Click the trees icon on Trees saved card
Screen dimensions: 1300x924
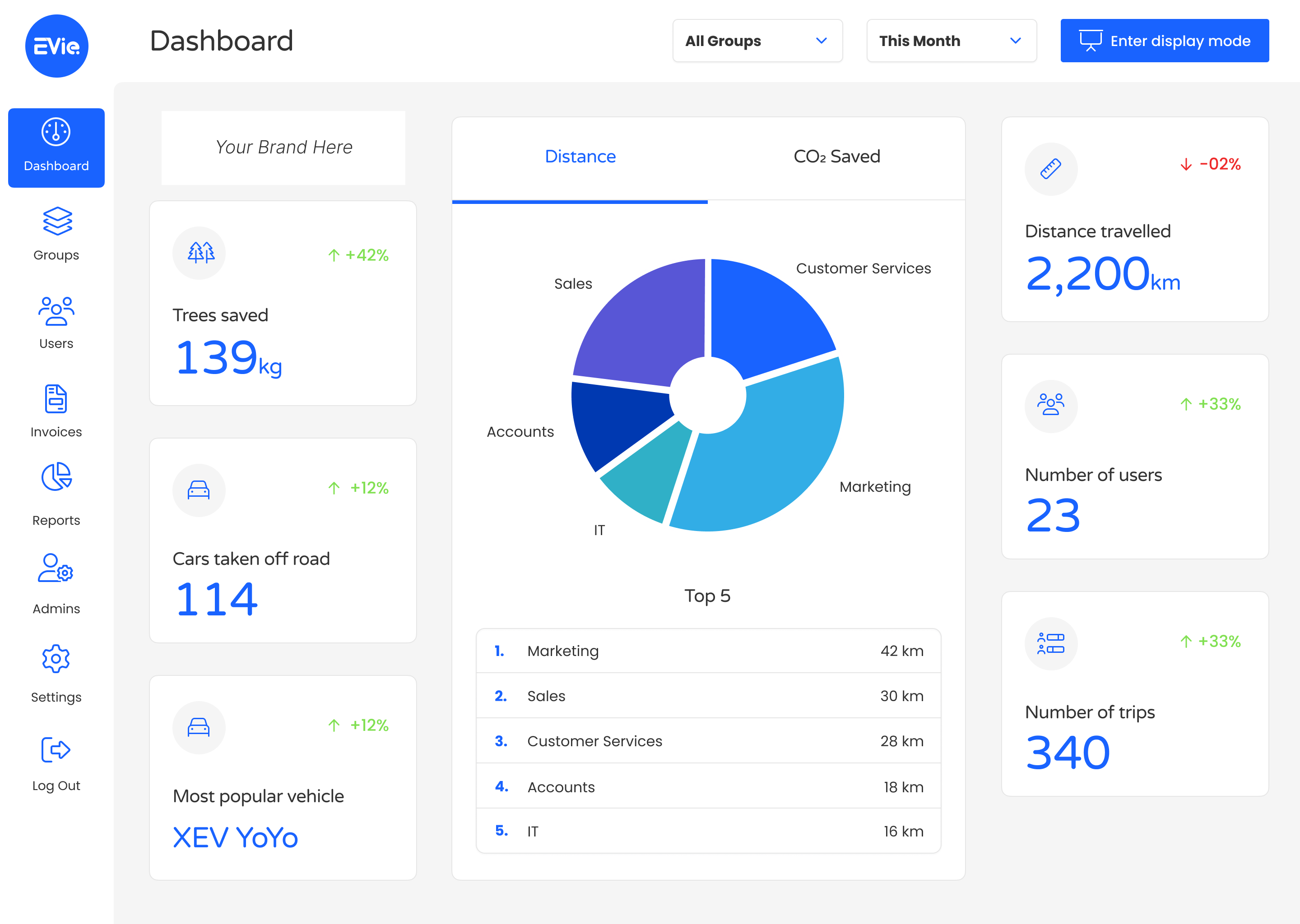click(x=199, y=253)
